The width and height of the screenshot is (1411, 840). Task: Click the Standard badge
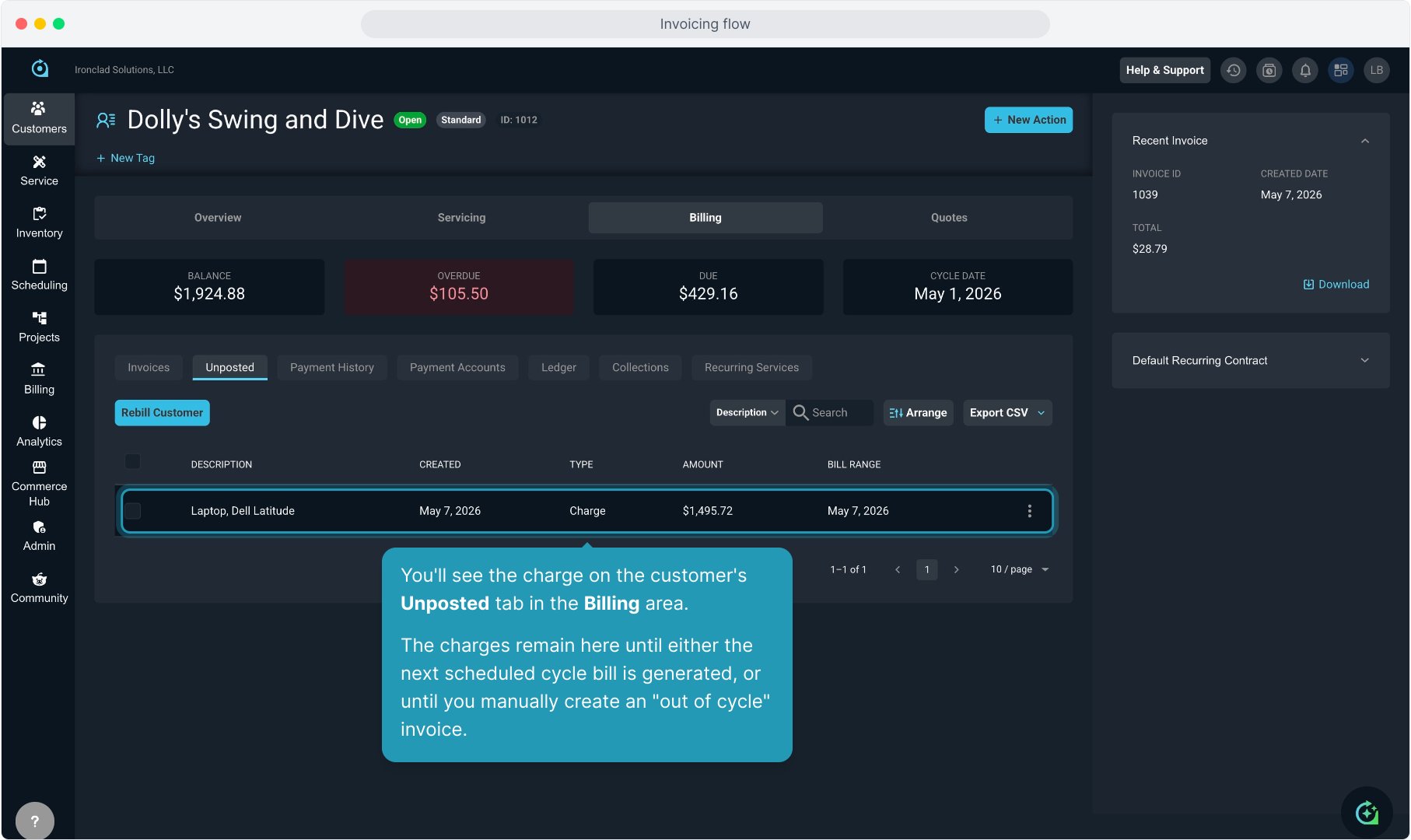(x=460, y=120)
